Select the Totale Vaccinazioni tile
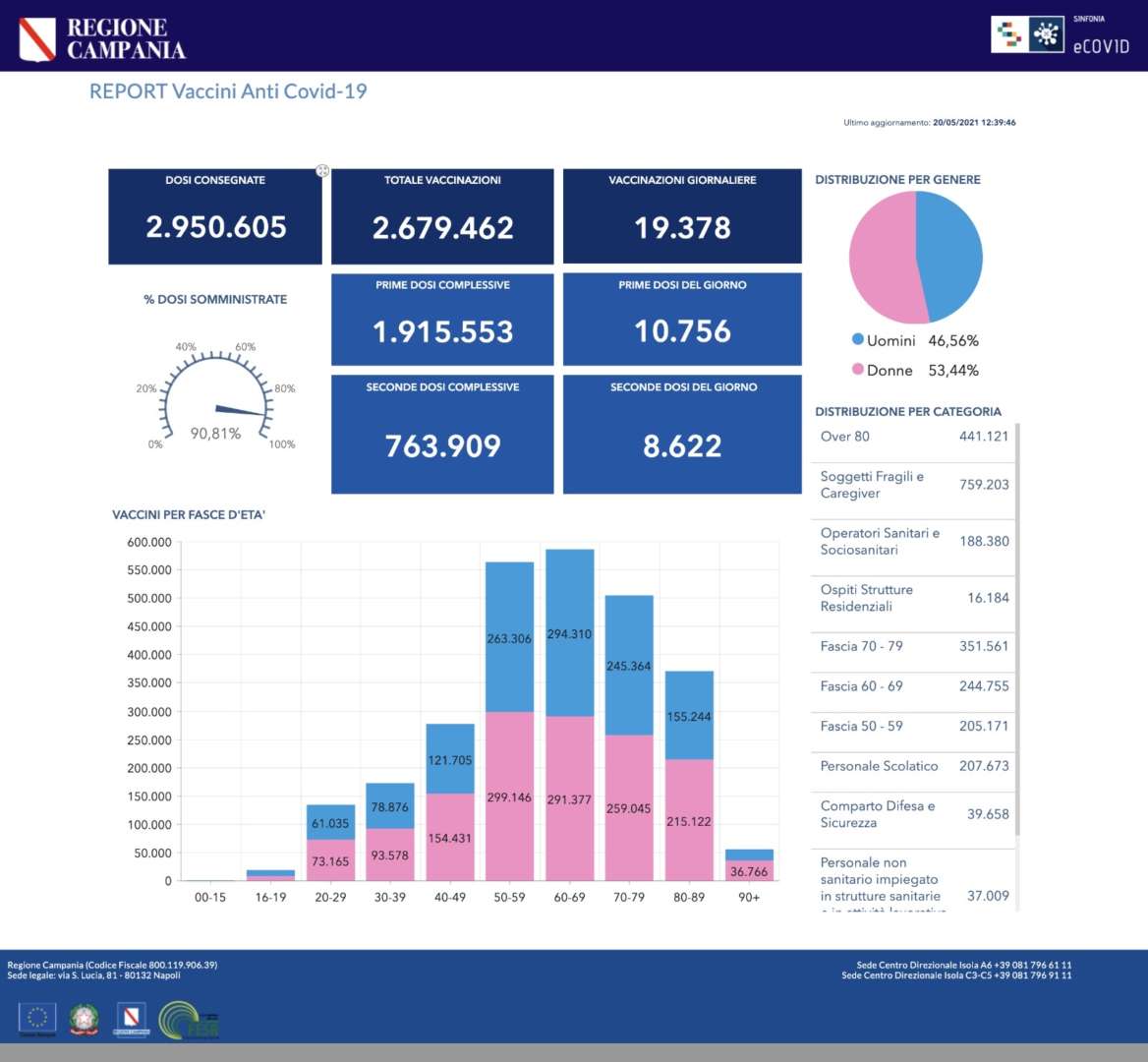This screenshot has height=1062, width=1148. pyautogui.click(x=442, y=216)
